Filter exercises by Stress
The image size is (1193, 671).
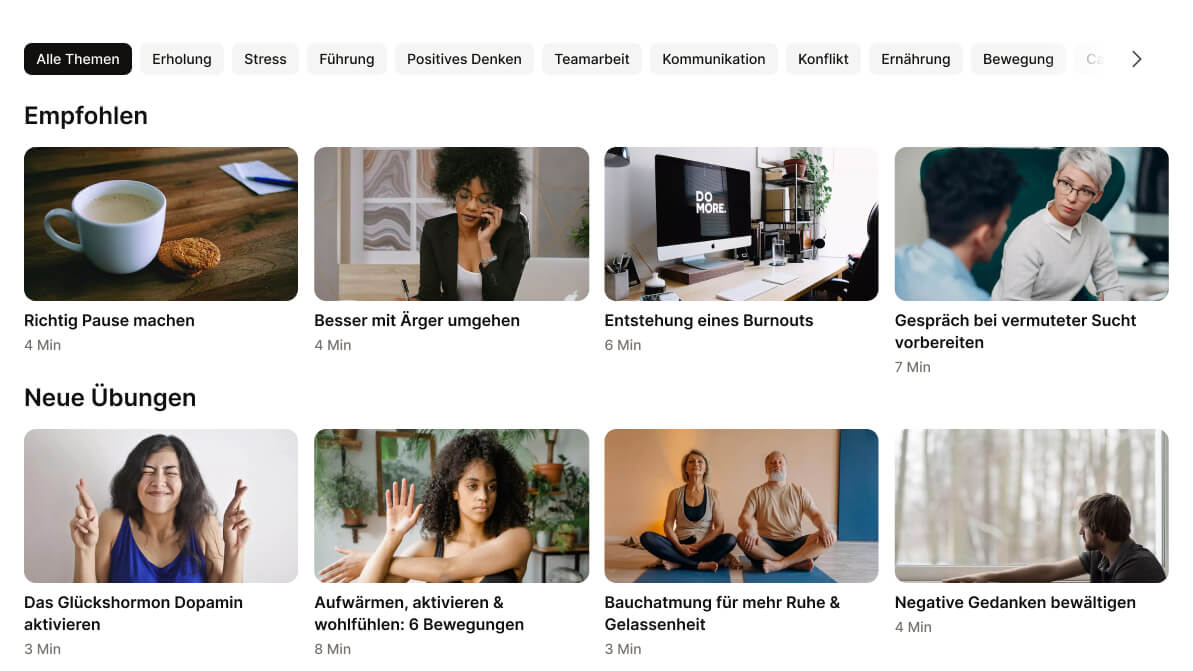coord(266,59)
